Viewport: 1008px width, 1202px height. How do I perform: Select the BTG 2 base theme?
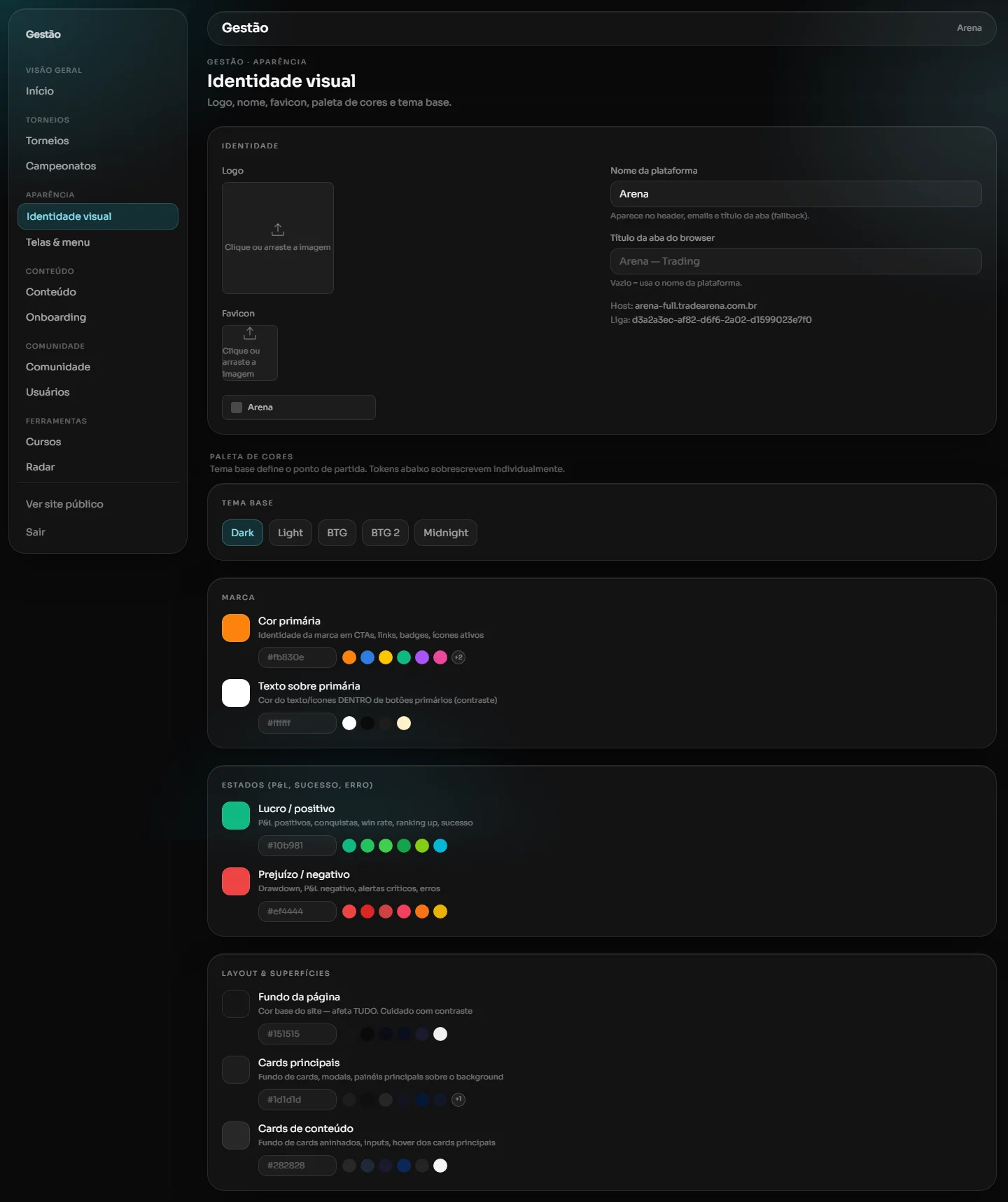tap(385, 533)
